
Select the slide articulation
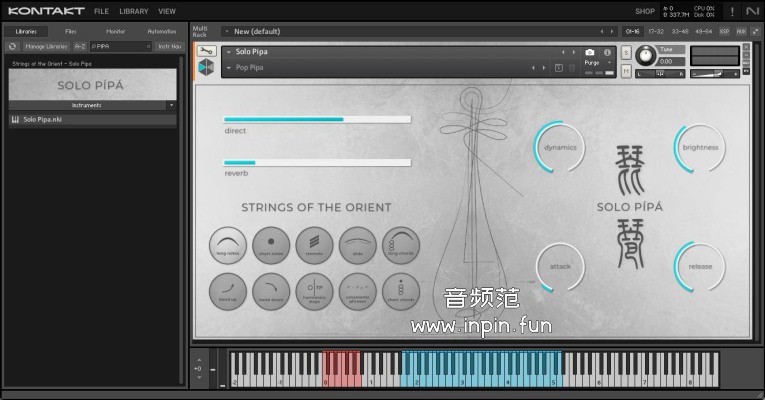[358, 245]
